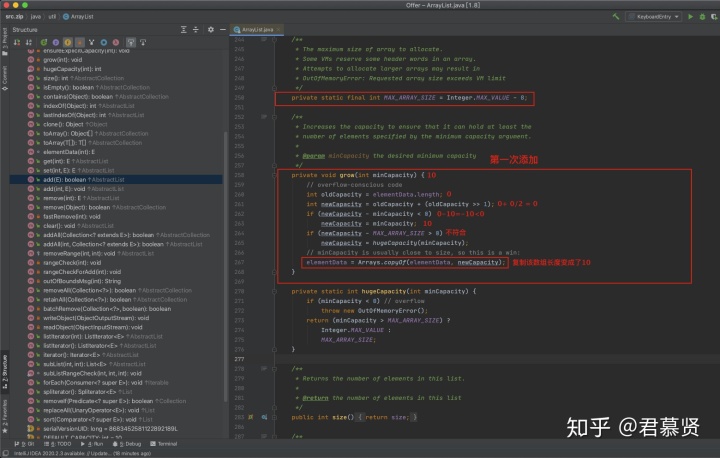Click the util breadcrumb segment
The image size is (720, 458).
[x=52, y=17]
